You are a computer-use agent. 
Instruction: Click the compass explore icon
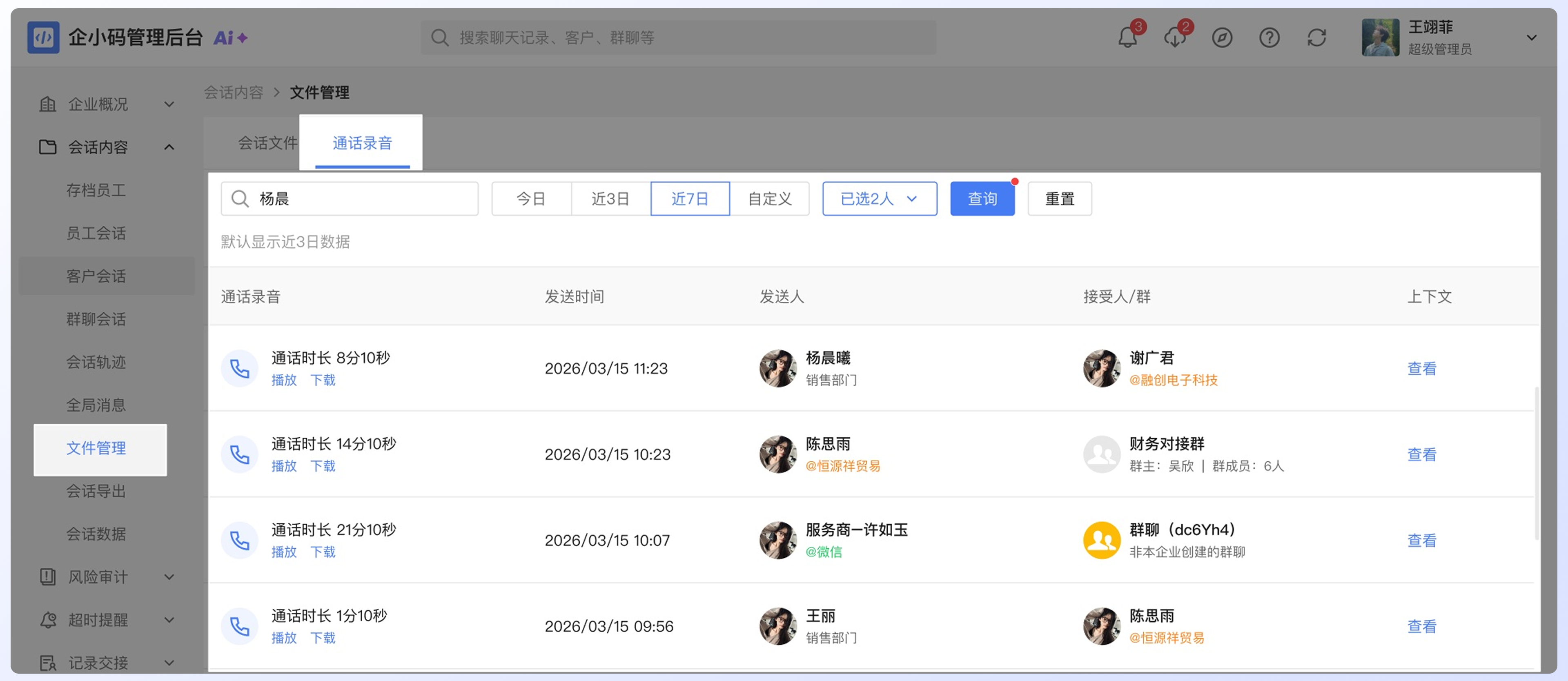1222,38
